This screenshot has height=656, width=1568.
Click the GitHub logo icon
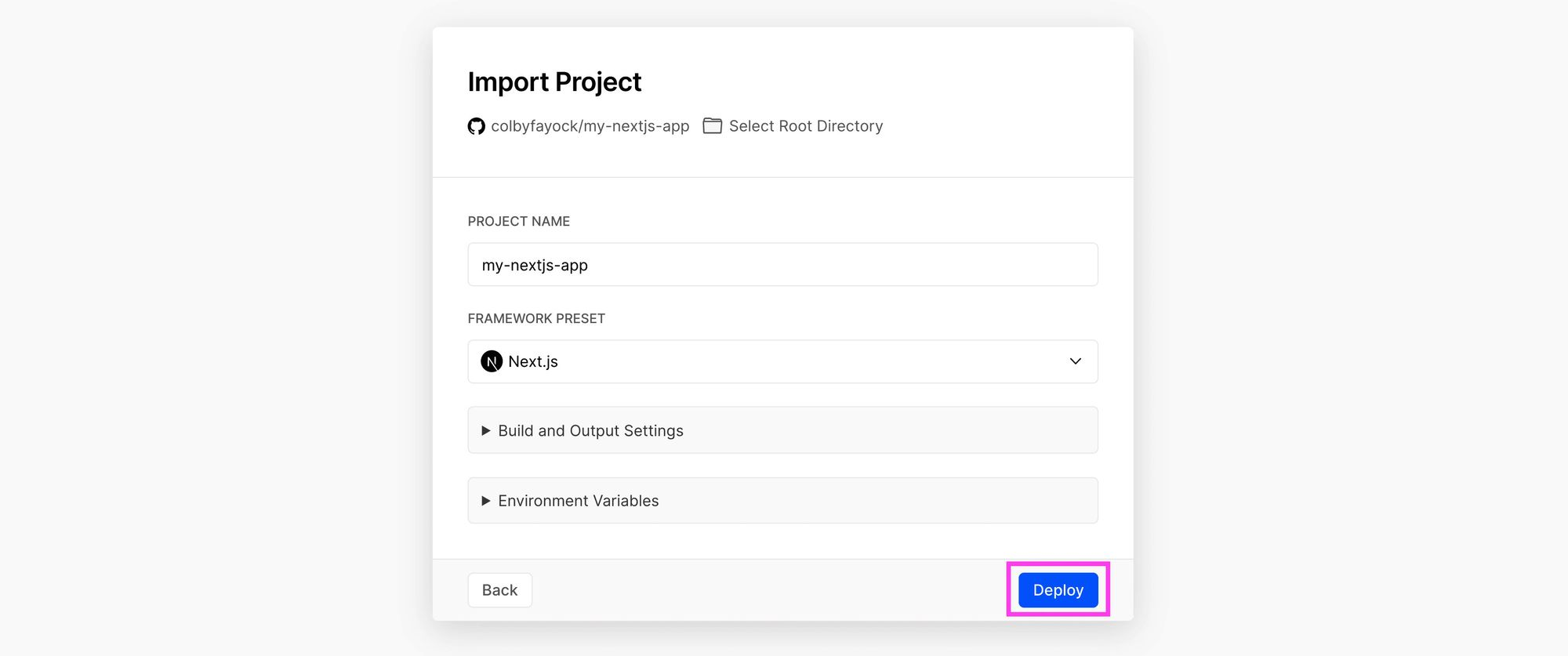point(476,126)
